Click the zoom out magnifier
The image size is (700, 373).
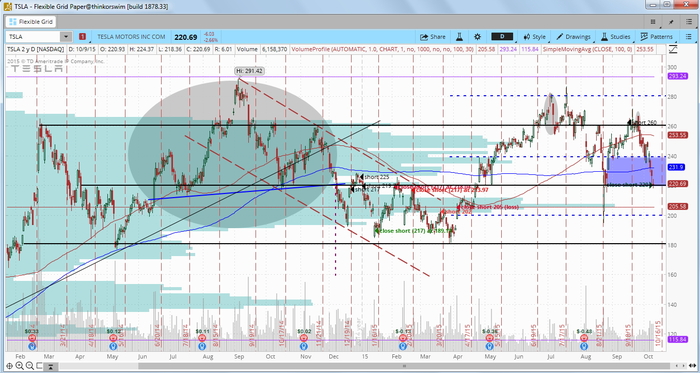click(29, 366)
